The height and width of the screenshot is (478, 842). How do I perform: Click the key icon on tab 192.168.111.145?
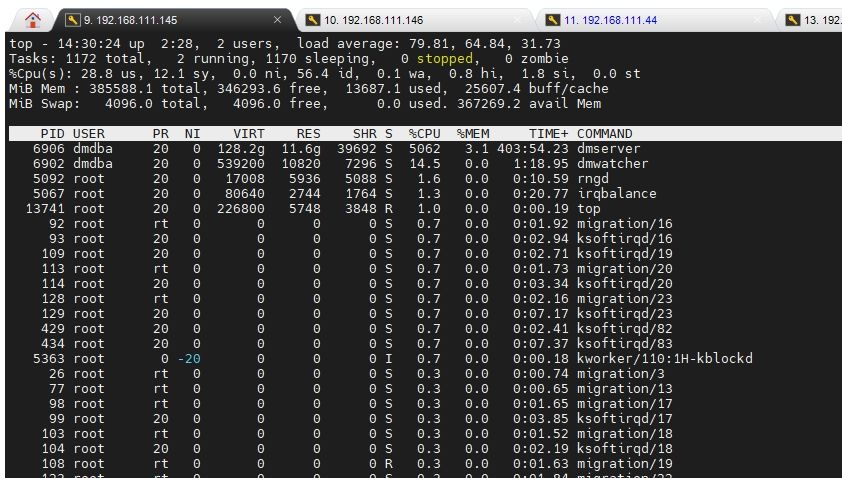(72, 20)
